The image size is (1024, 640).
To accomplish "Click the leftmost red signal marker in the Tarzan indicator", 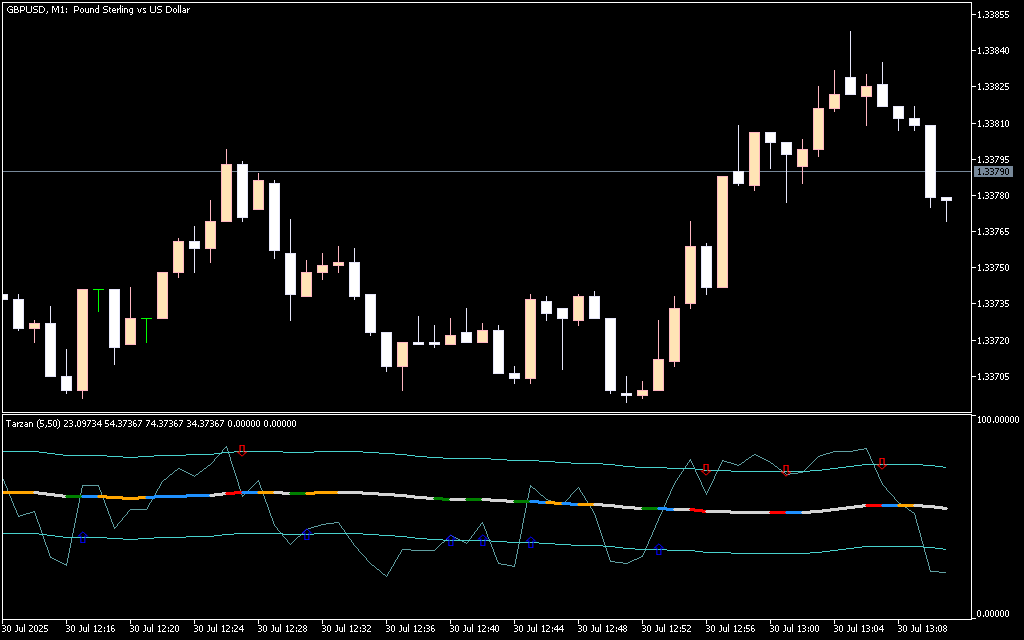I will coord(242,450).
